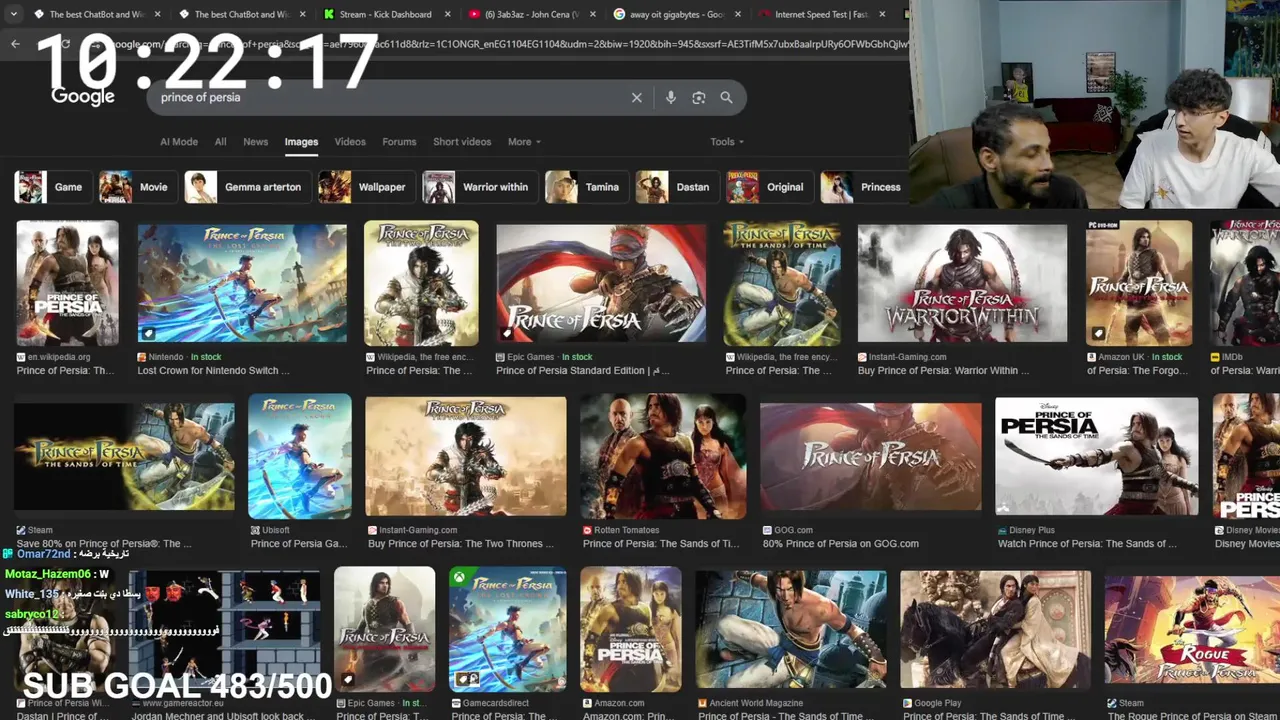This screenshot has height=720, width=1280.
Task: Select the Original filter chip
Action: (x=769, y=187)
